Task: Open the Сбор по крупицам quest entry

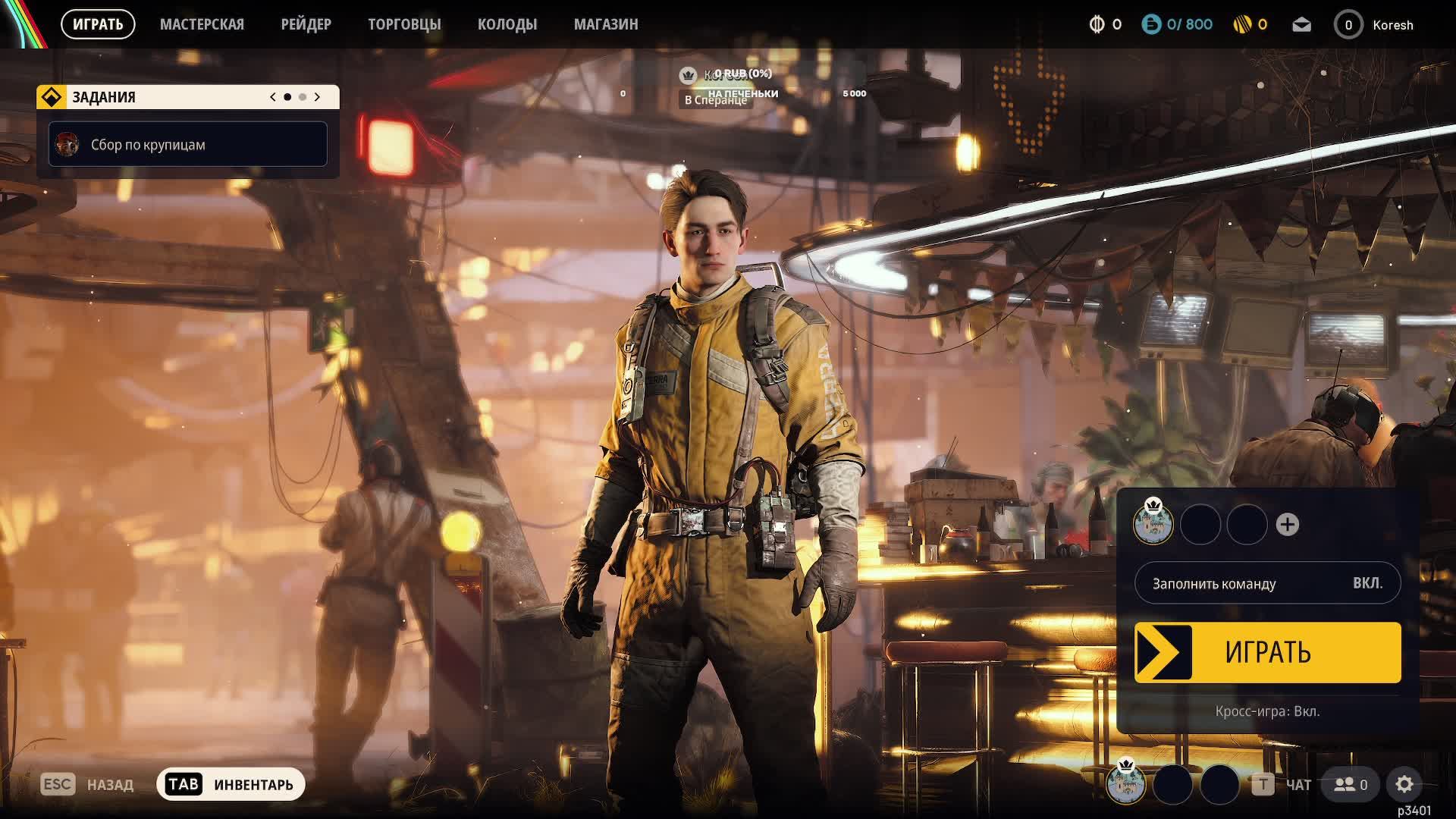Action: (x=188, y=144)
